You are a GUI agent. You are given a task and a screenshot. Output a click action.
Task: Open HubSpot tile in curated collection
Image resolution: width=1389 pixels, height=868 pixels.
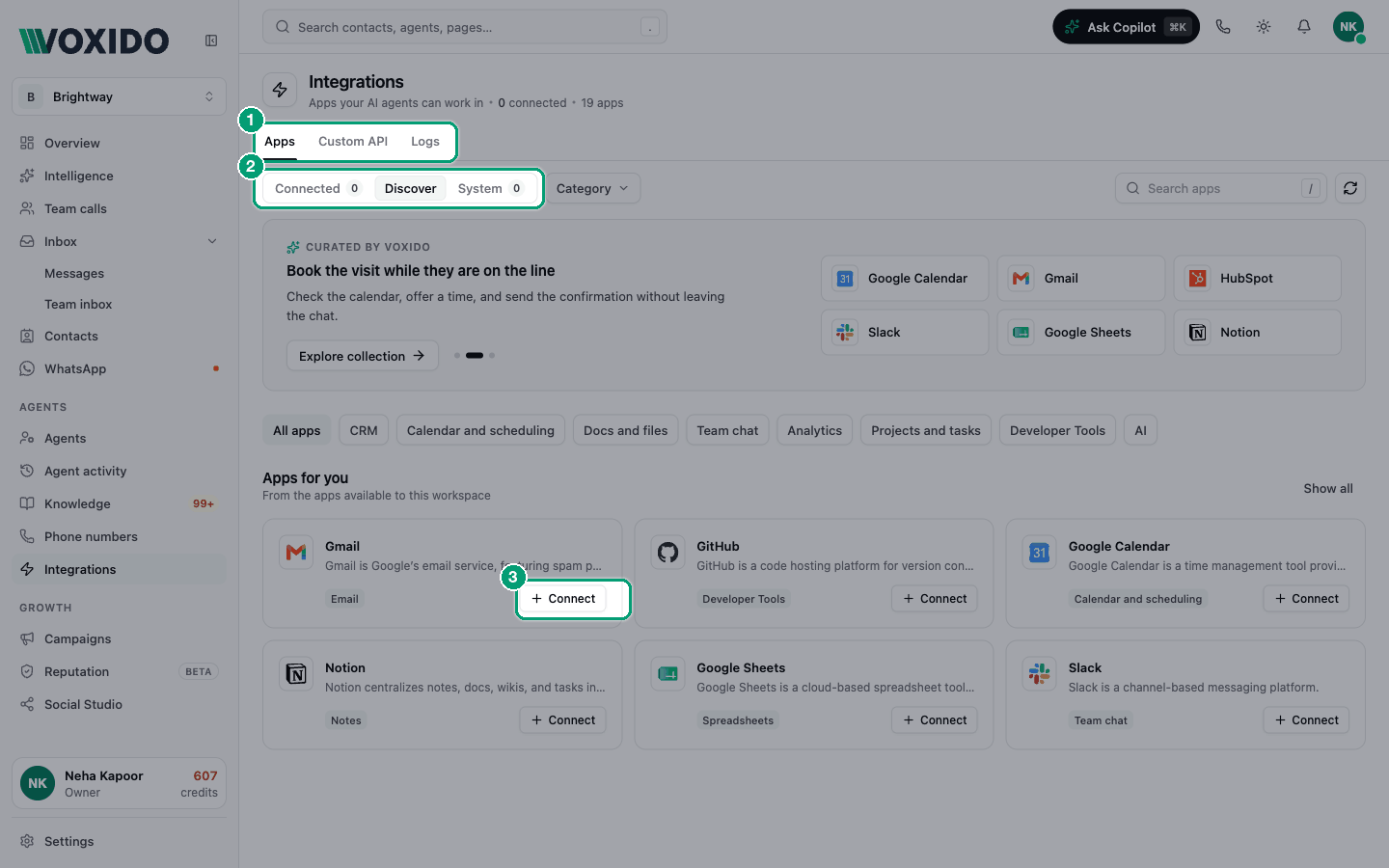[1257, 278]
